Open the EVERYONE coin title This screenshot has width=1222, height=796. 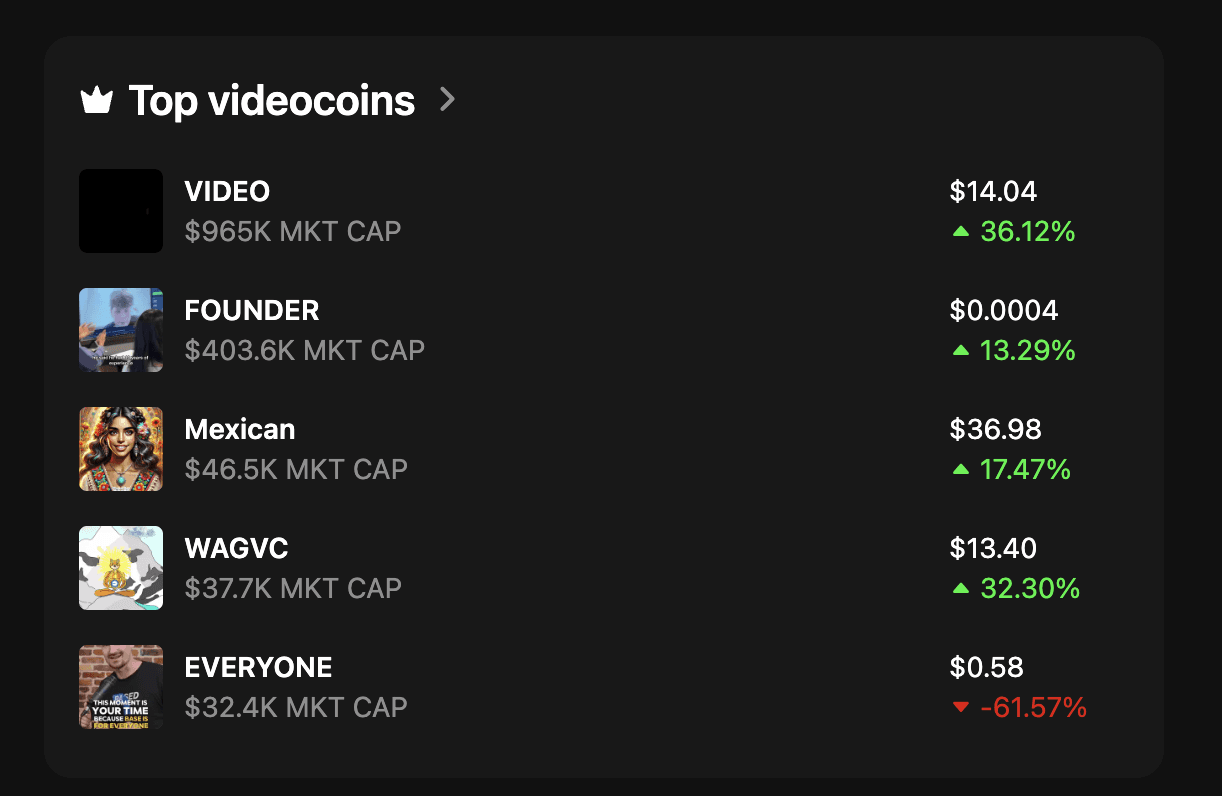point(259,667)
